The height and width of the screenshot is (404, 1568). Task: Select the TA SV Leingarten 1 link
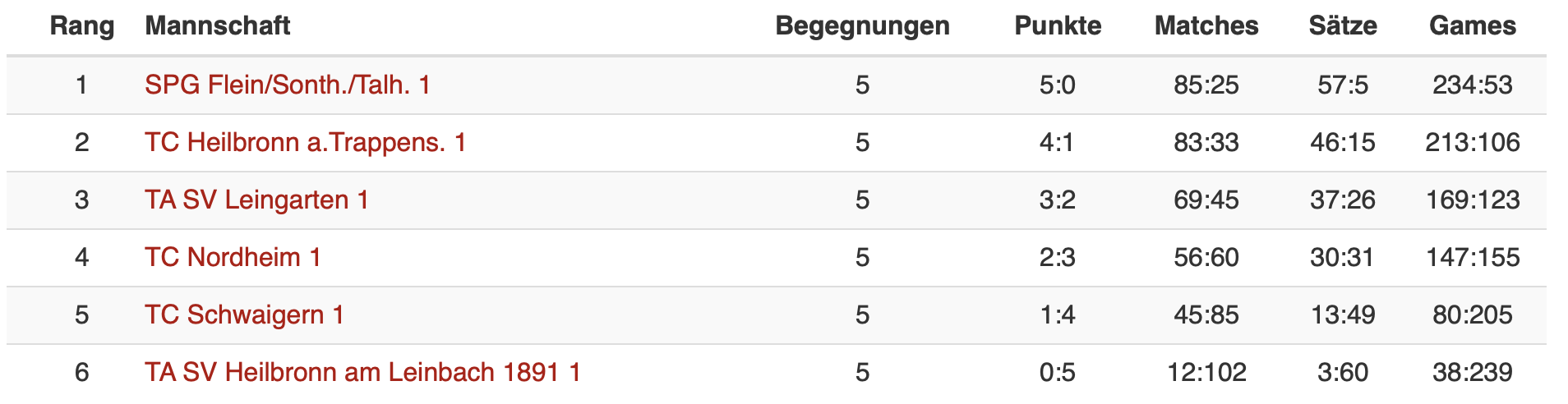pyautogui.click(x=256, y=200)
